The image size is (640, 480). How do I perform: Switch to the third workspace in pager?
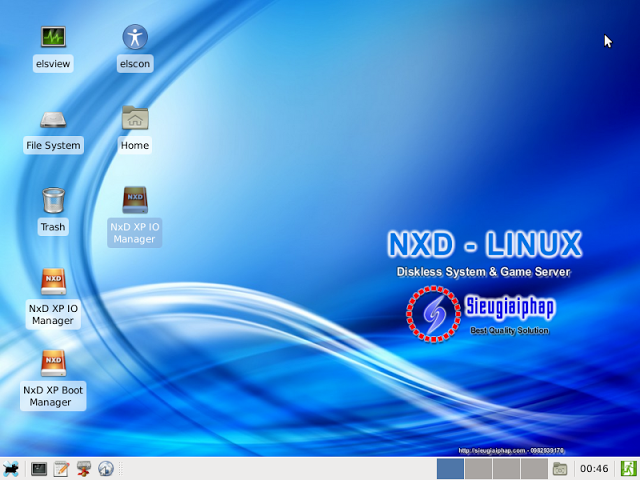(506, 469)
